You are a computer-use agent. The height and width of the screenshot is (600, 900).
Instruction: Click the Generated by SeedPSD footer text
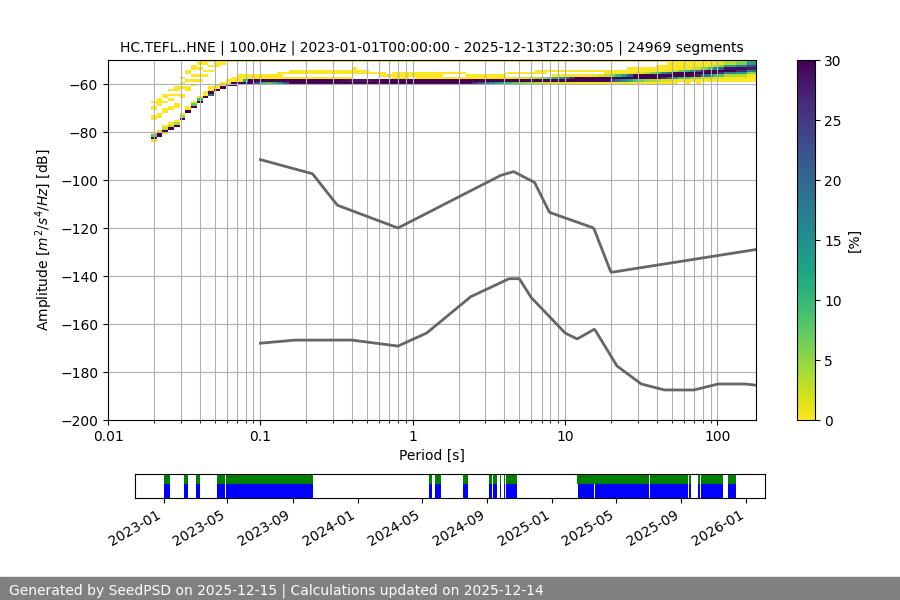[276, 590]
